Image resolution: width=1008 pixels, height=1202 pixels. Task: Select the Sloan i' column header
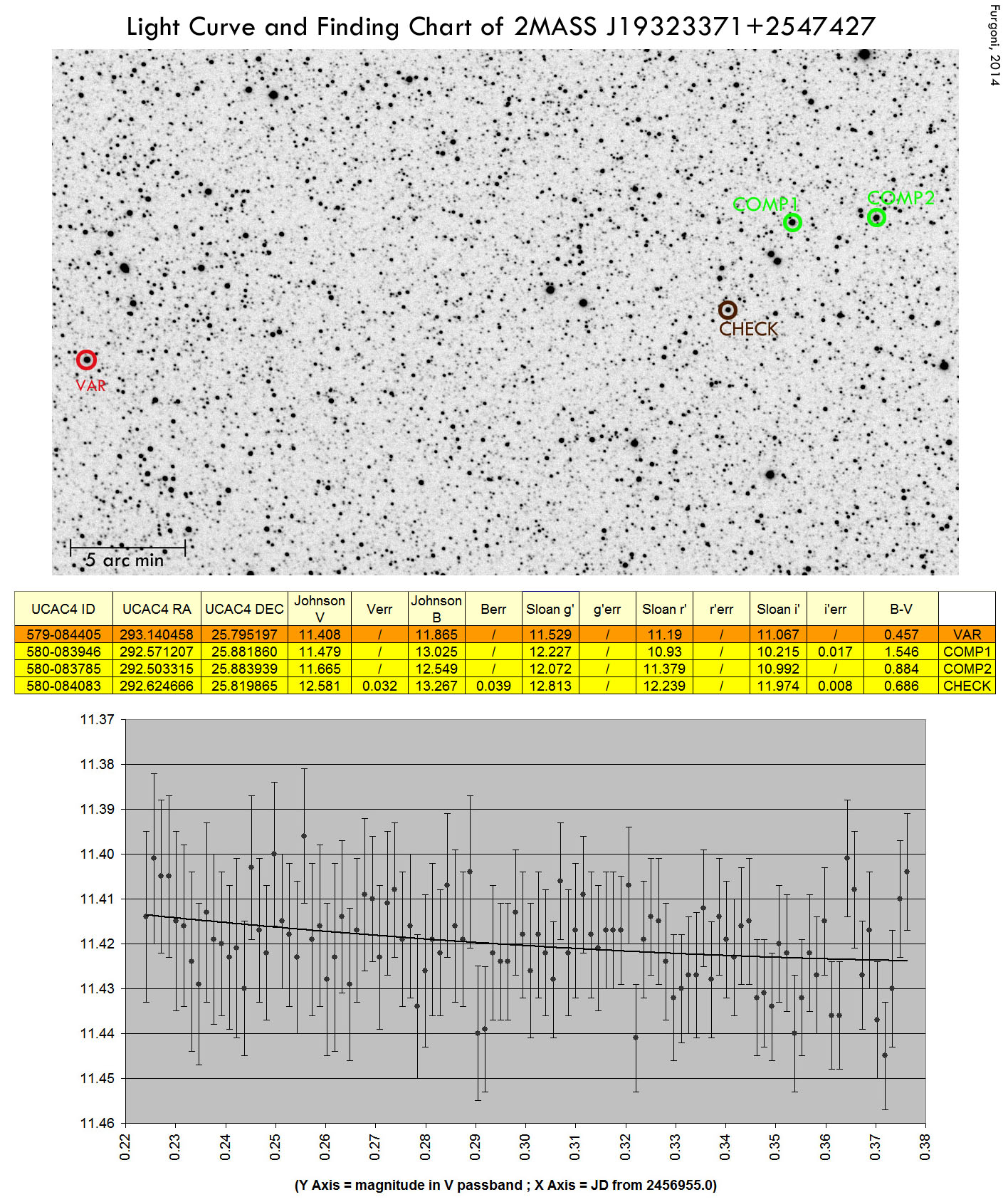778,609
